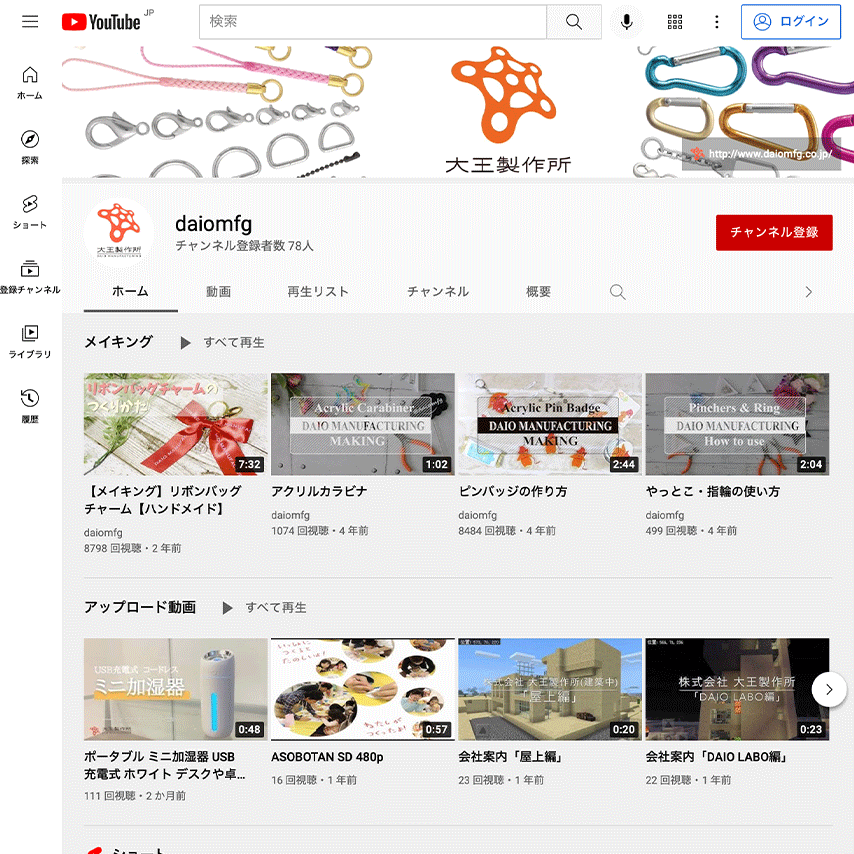Play all uploaded videos すべて再生
This screenshot has height=854, width=854.
pos(265,608)
